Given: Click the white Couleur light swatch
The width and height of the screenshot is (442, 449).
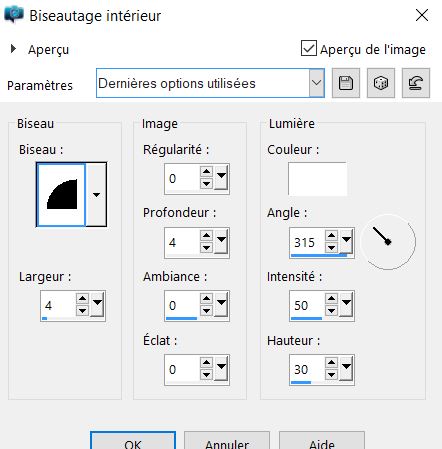Looking at the screenshot, I should click(x=318, y=179).
